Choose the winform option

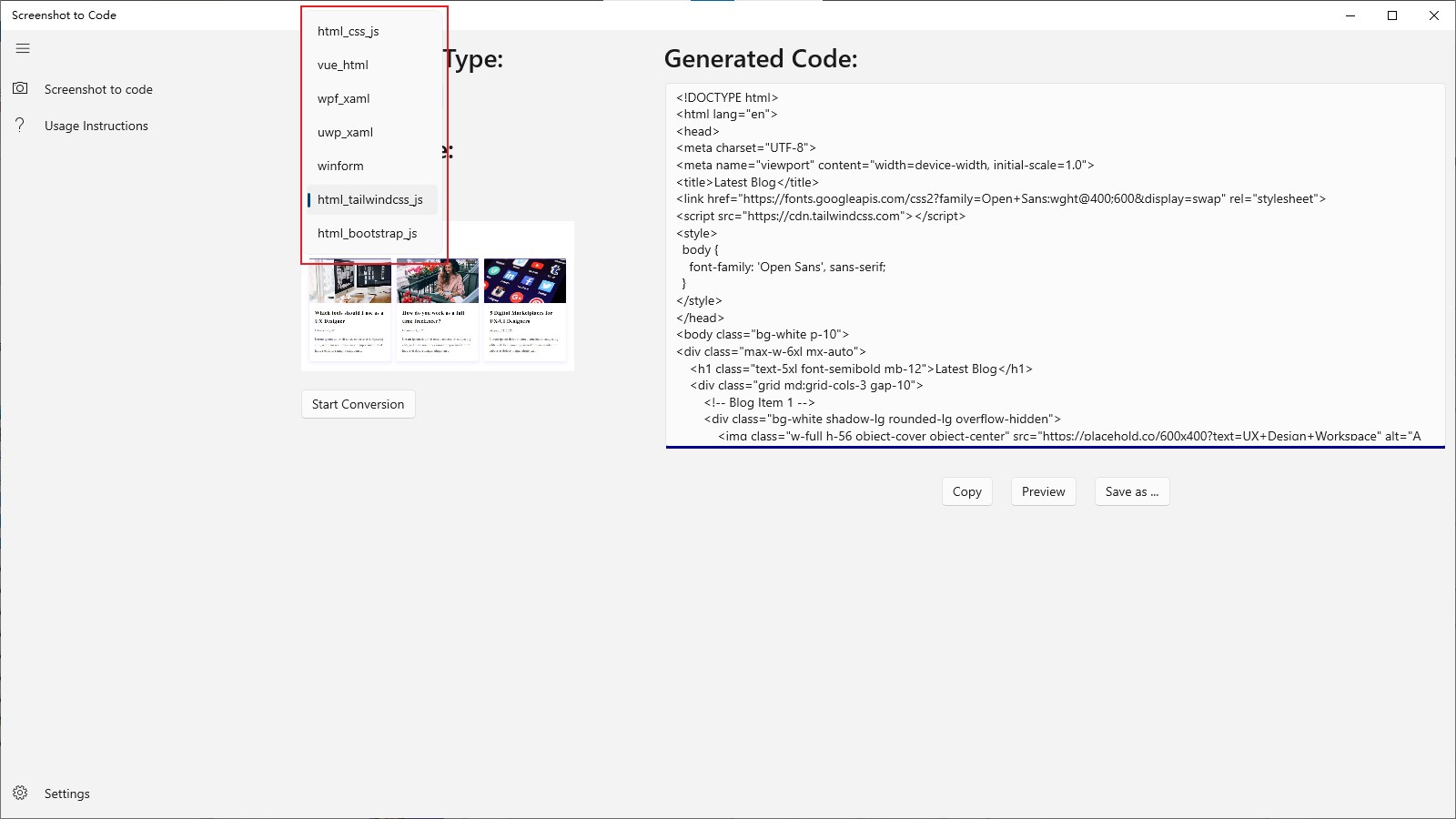(340, 166)
